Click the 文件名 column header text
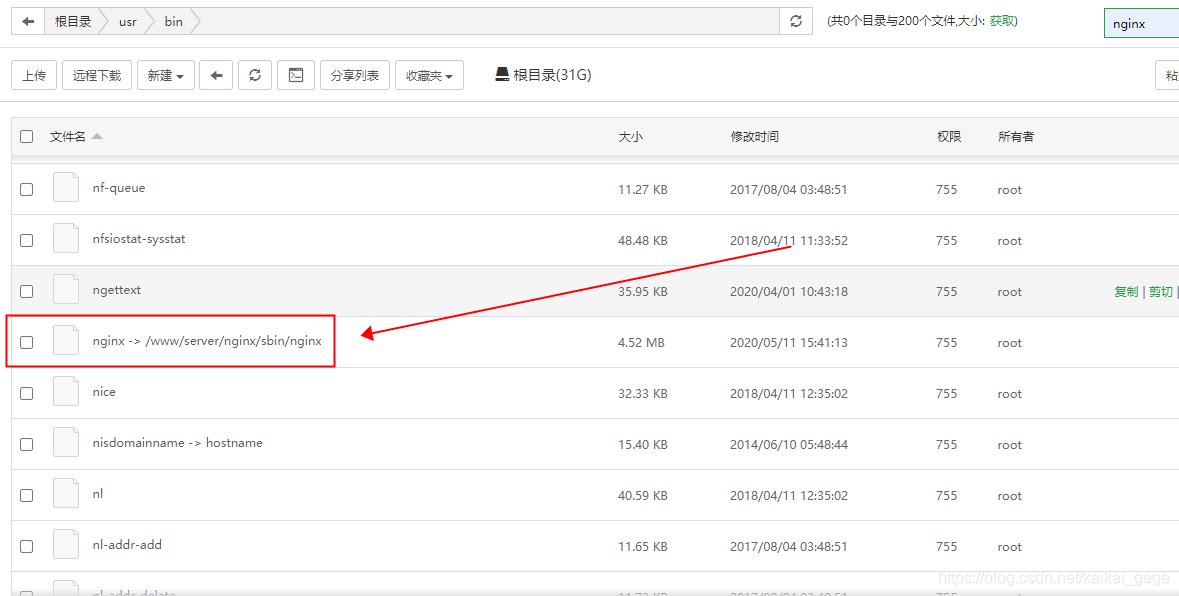This screenshot has height=596, width=1179. tap(68, 137)
